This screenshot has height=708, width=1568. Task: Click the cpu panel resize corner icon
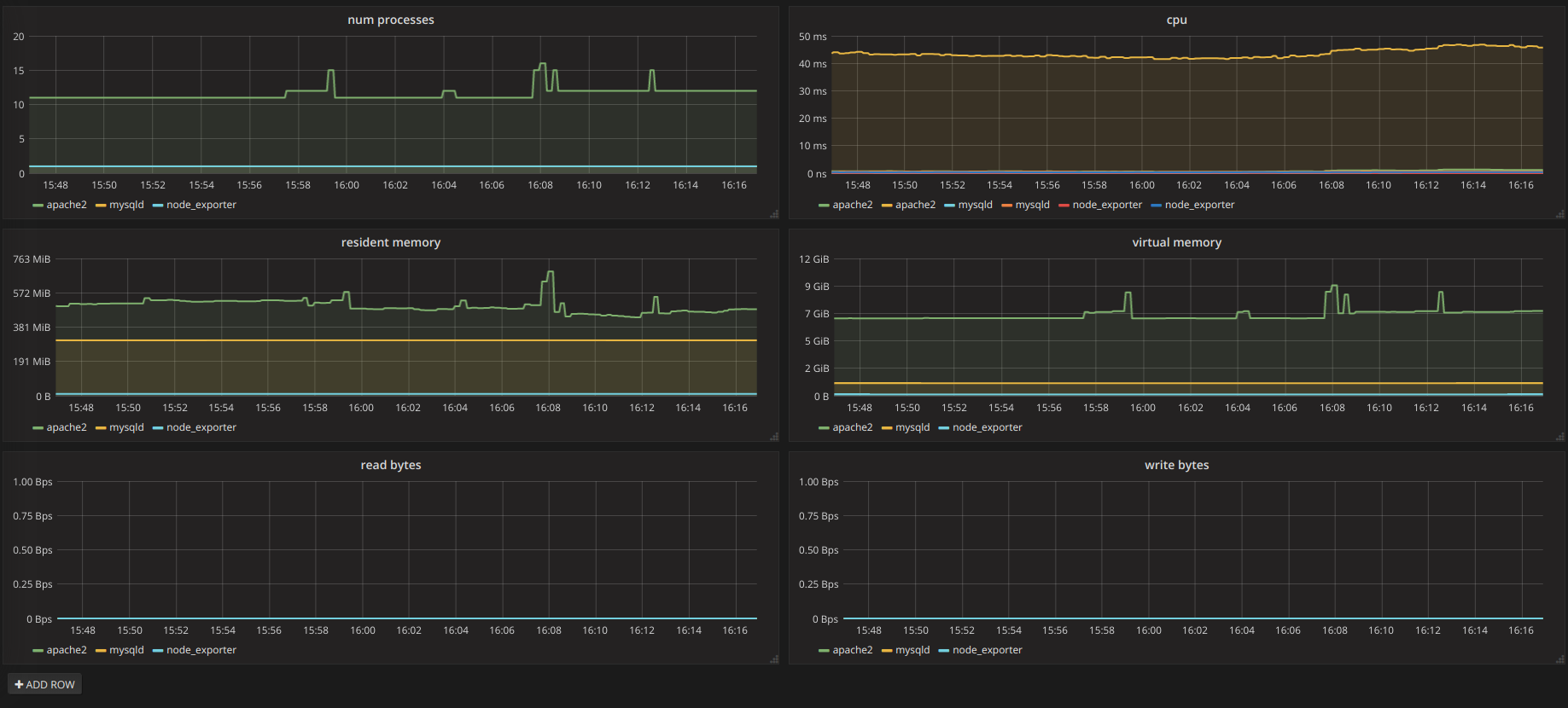pos(1559,214)
